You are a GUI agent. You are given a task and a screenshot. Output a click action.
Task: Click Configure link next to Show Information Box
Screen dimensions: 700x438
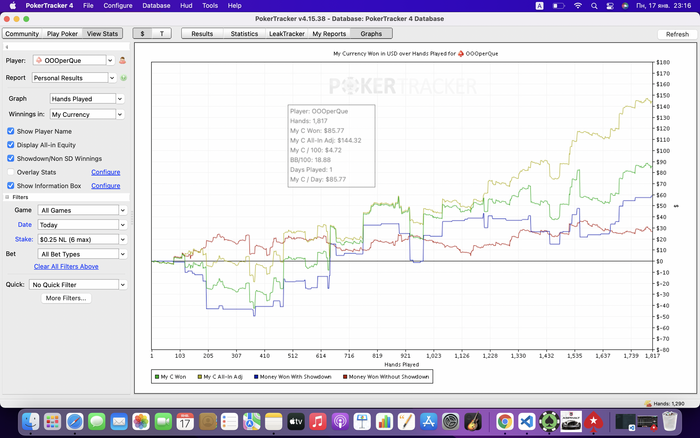[x=106, y=185]
